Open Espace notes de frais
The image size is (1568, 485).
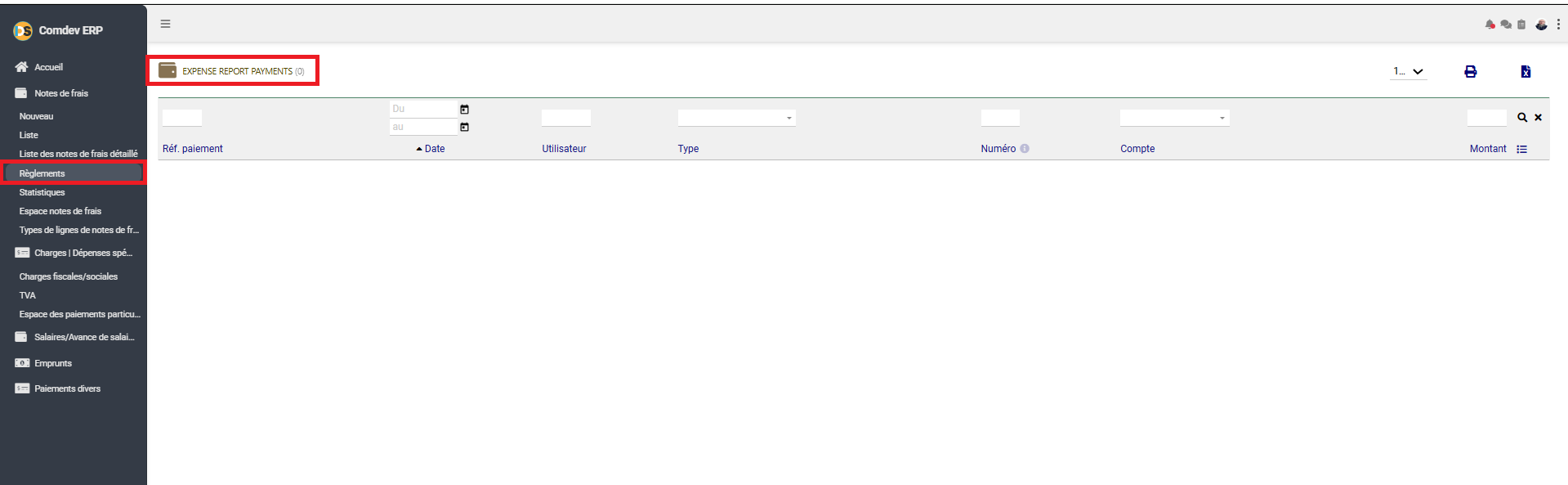click(x=60, y=211)
